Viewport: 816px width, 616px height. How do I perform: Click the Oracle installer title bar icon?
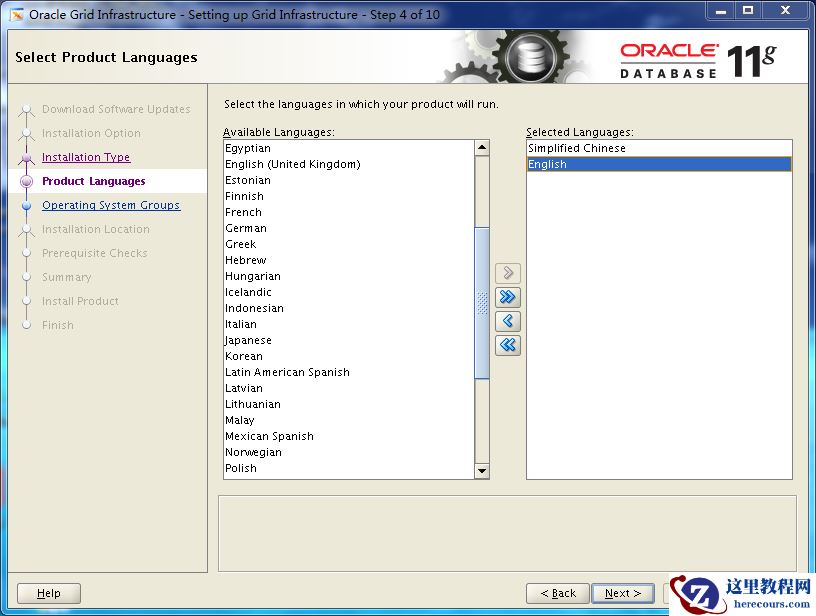[17, 15]
